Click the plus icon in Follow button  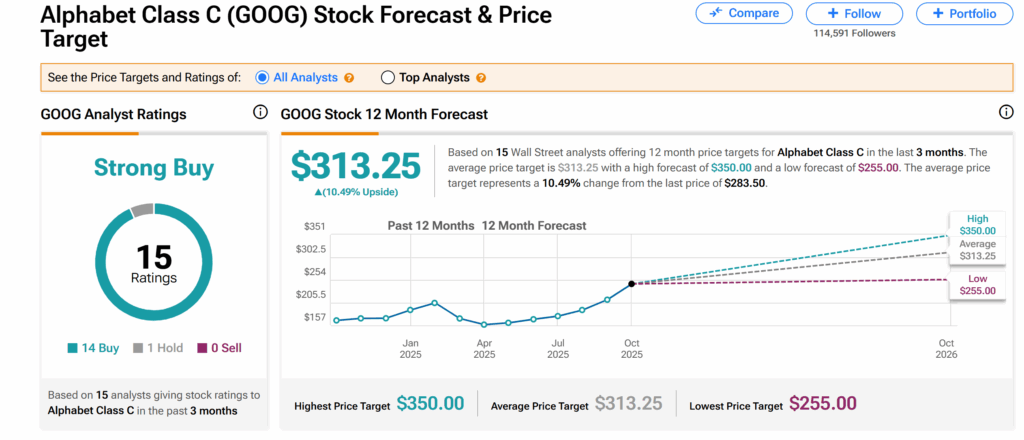[833, 14]
